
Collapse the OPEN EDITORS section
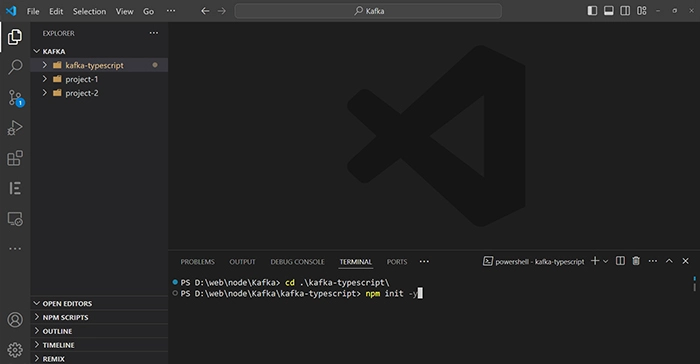coord(99,303)
